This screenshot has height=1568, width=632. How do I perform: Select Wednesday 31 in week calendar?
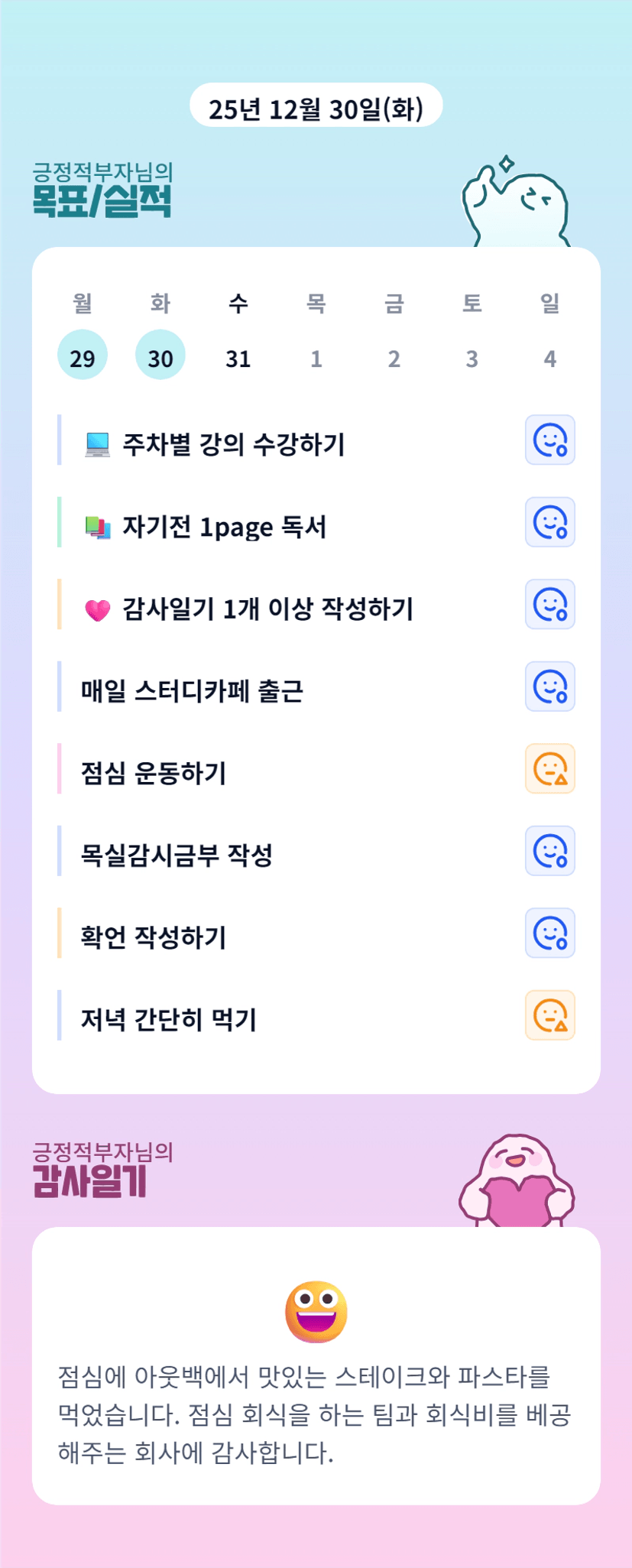tap(238, 357)
